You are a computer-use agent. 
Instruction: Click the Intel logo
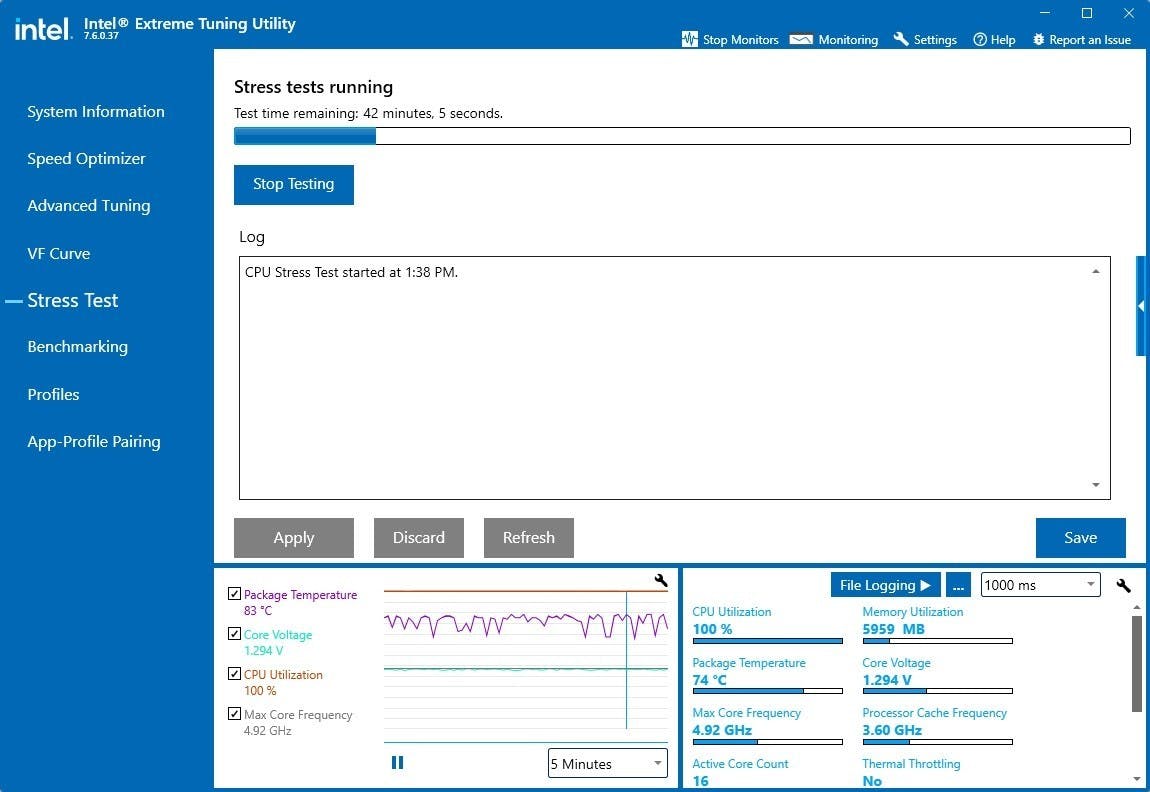pos(43,29)
